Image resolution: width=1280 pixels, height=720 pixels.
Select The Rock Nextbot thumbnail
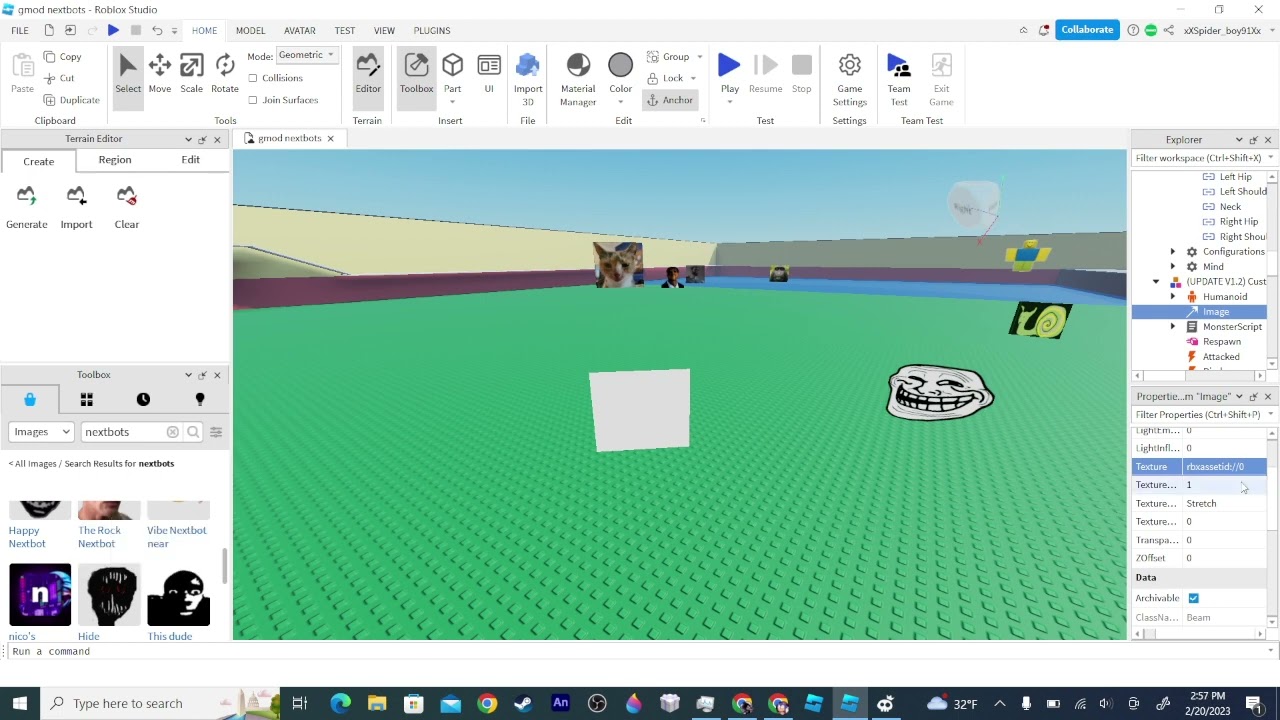[x=109, y=511]
